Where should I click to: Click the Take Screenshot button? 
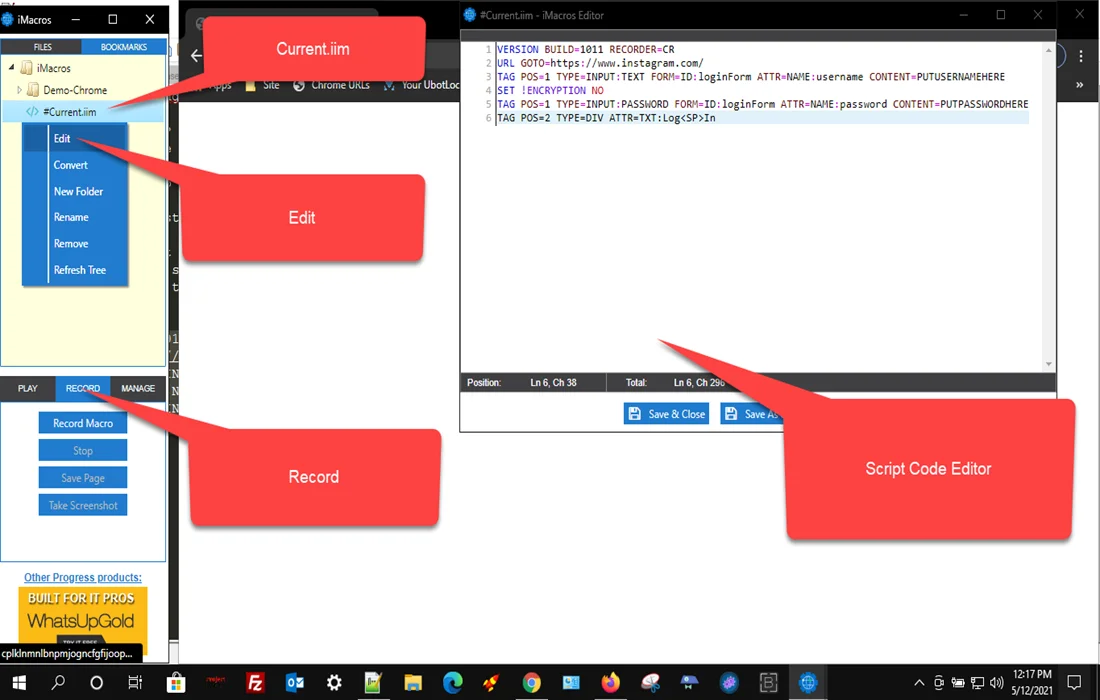(83, 505)
